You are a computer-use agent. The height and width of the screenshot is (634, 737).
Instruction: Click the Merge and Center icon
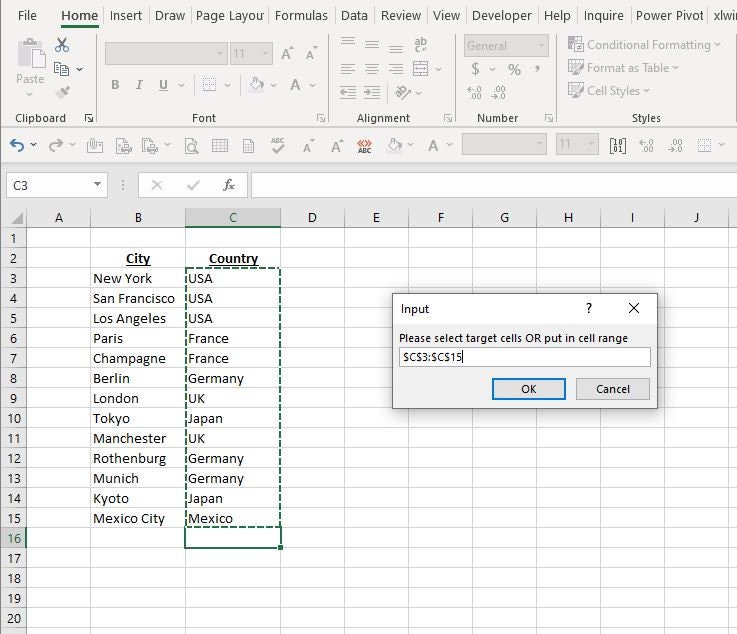click(420, 69)
